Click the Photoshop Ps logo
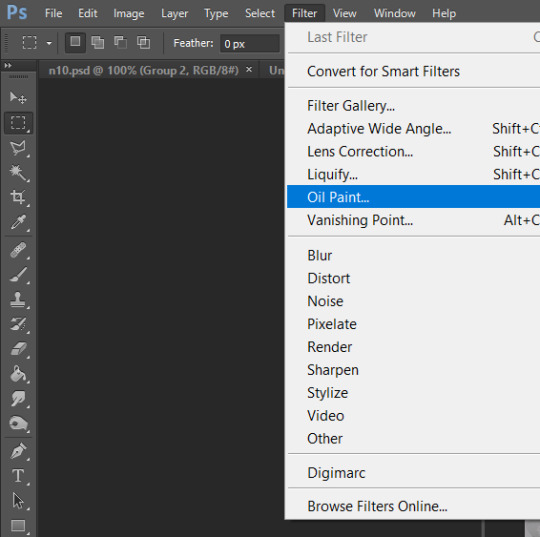This screenshot has width=540, height=537. click(17, 13)
